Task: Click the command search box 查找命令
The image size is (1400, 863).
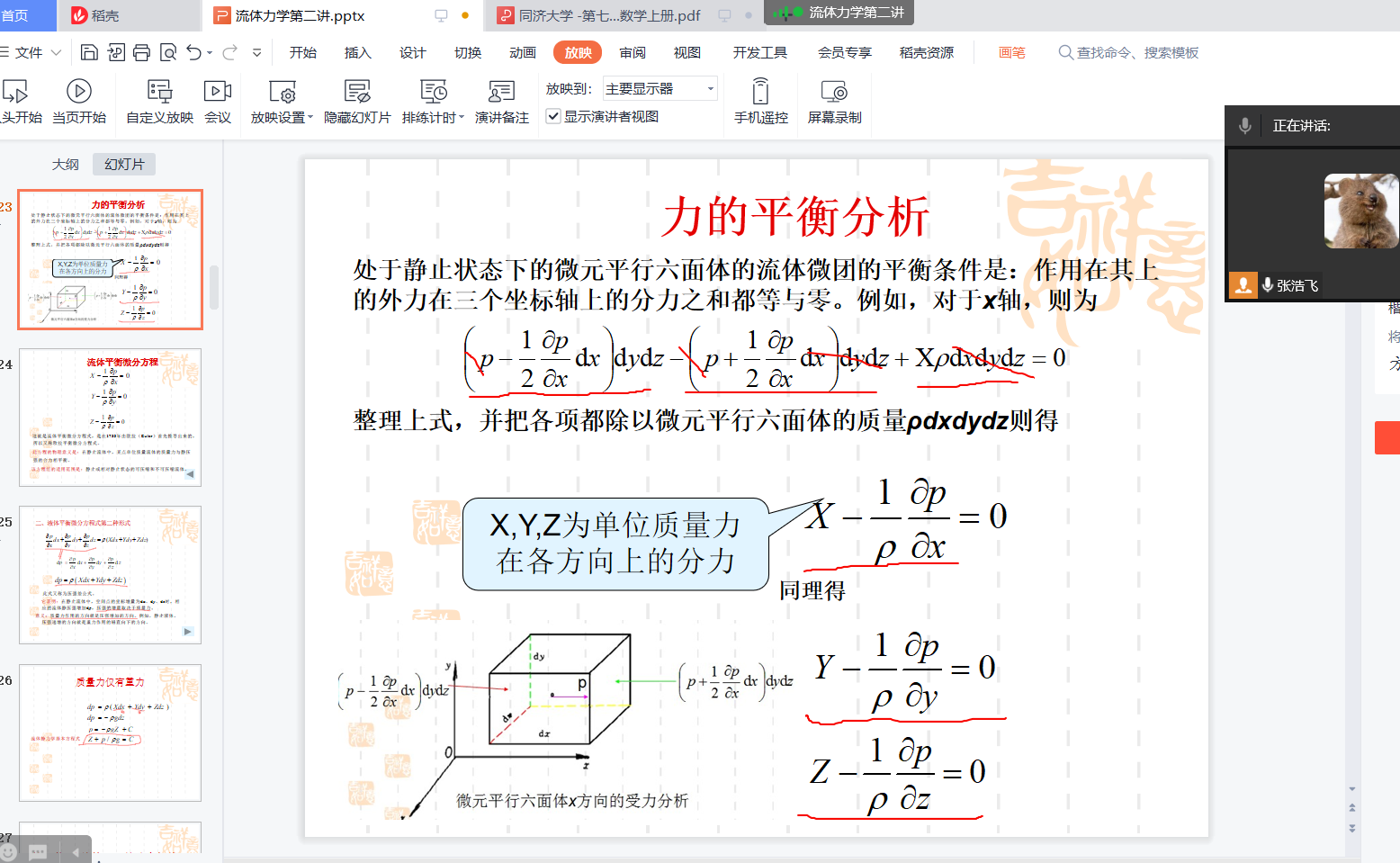Action: click(x=1137, y=53)
